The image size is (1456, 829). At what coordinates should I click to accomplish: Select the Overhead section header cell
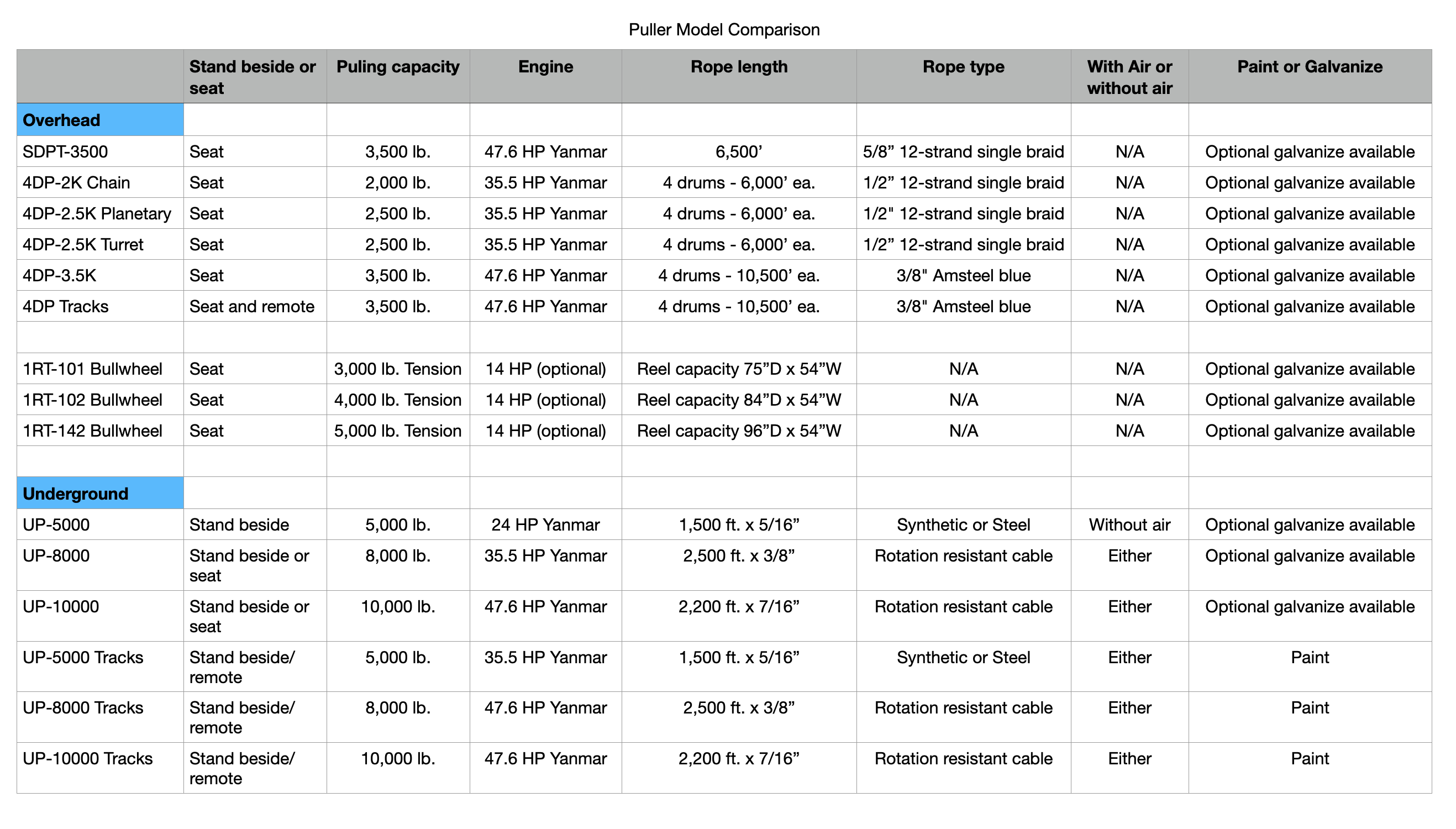tap(100, 120)
